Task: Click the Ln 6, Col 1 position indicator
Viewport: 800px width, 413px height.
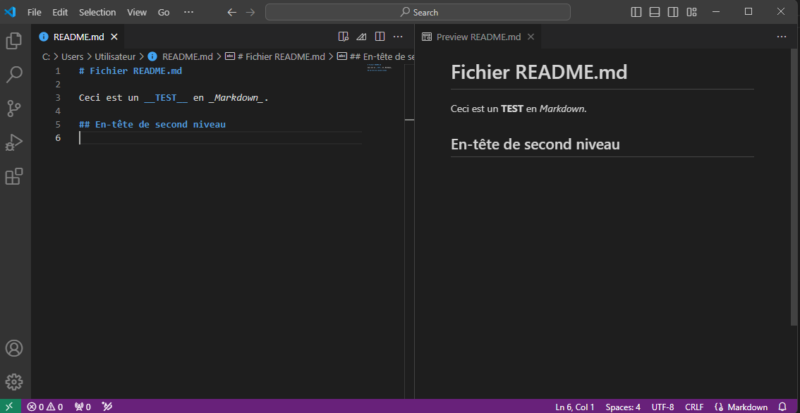Action: tap(574, 407)
